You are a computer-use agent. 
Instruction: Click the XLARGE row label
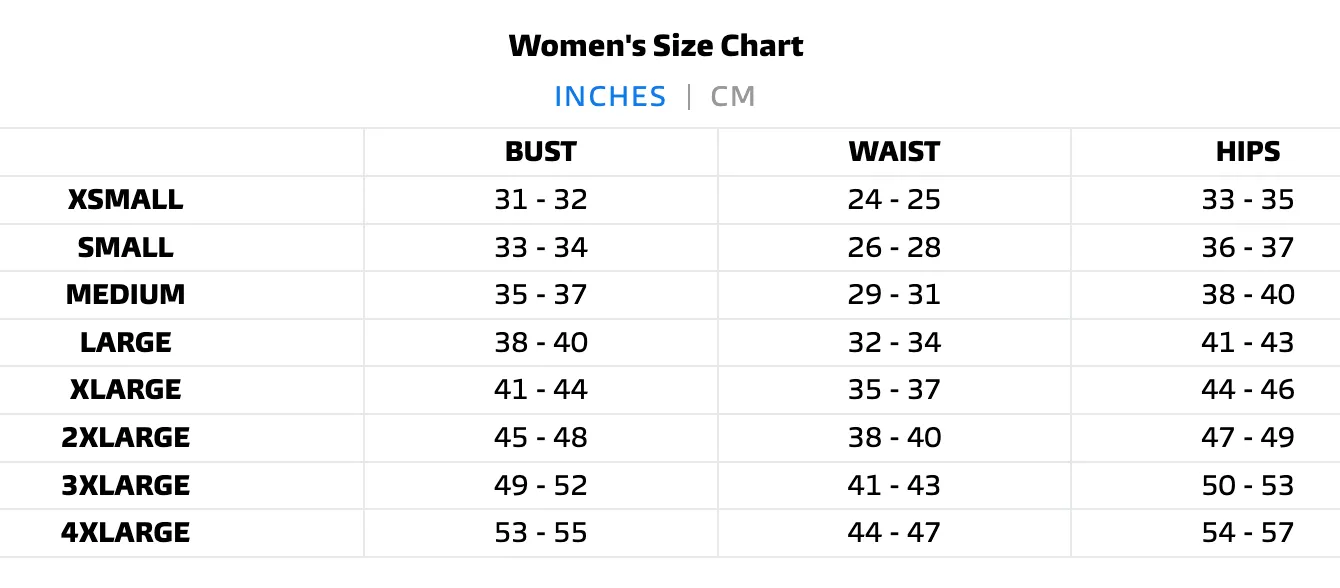(126, 389)
